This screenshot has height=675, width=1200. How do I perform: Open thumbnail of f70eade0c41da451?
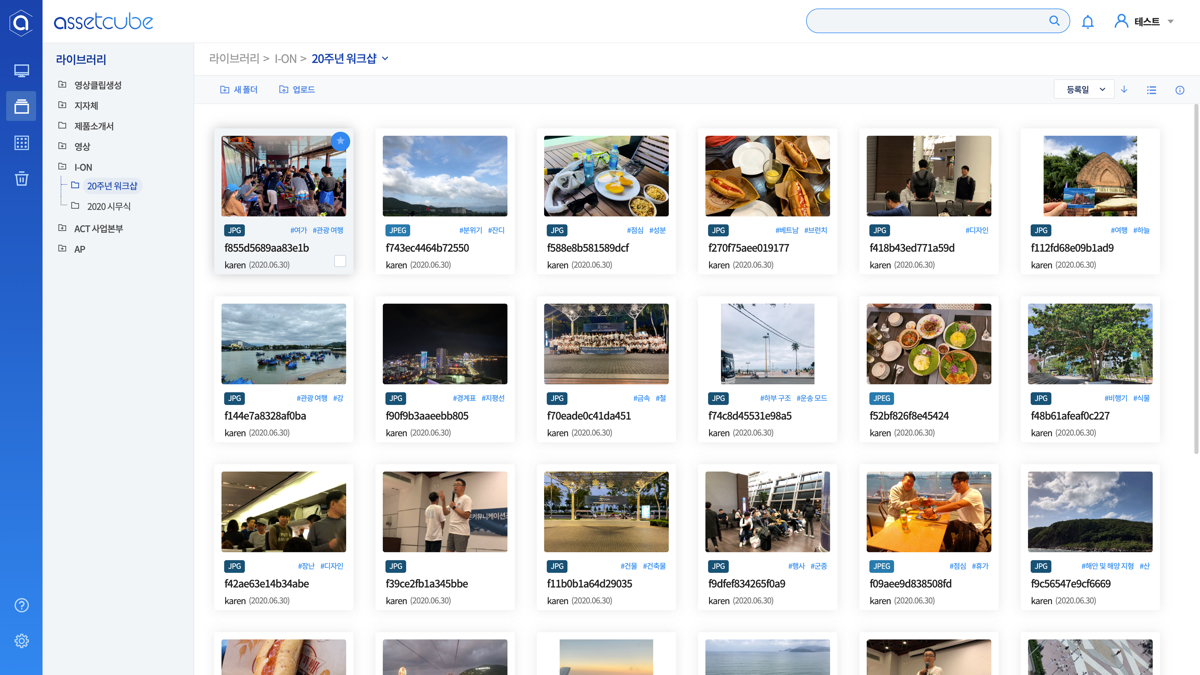[x=606, y=344]
